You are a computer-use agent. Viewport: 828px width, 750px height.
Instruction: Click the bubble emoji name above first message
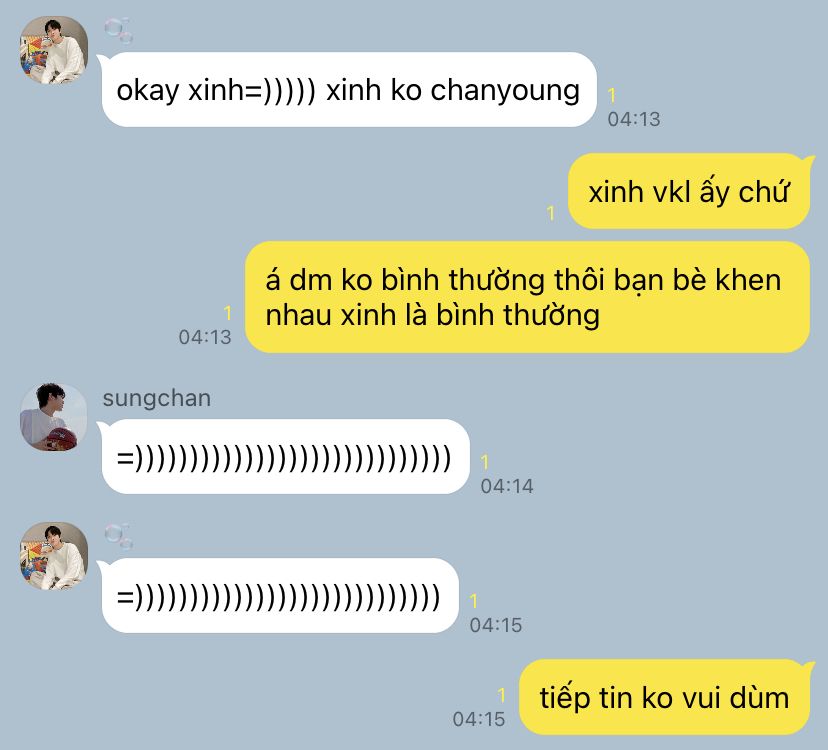pos(118,30)
